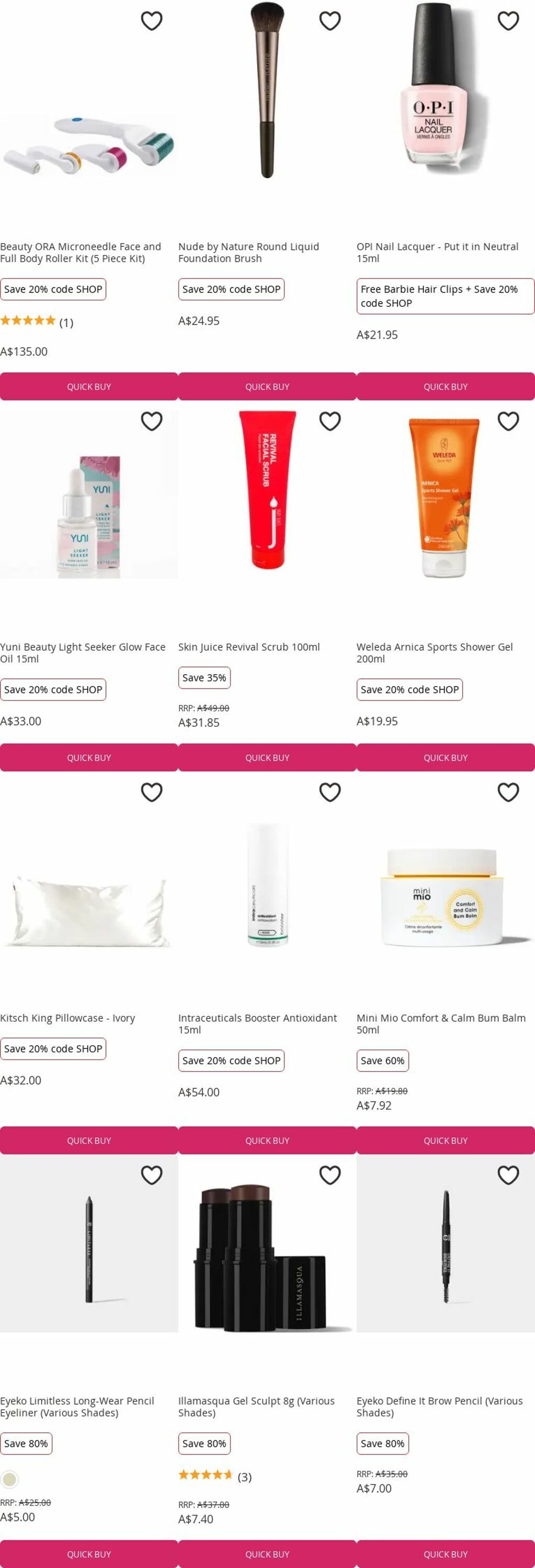Wishlist the OPI Nail Lacquer heart icon
Viewport: 535px width, 1568px height.
[x=508, y=21]
